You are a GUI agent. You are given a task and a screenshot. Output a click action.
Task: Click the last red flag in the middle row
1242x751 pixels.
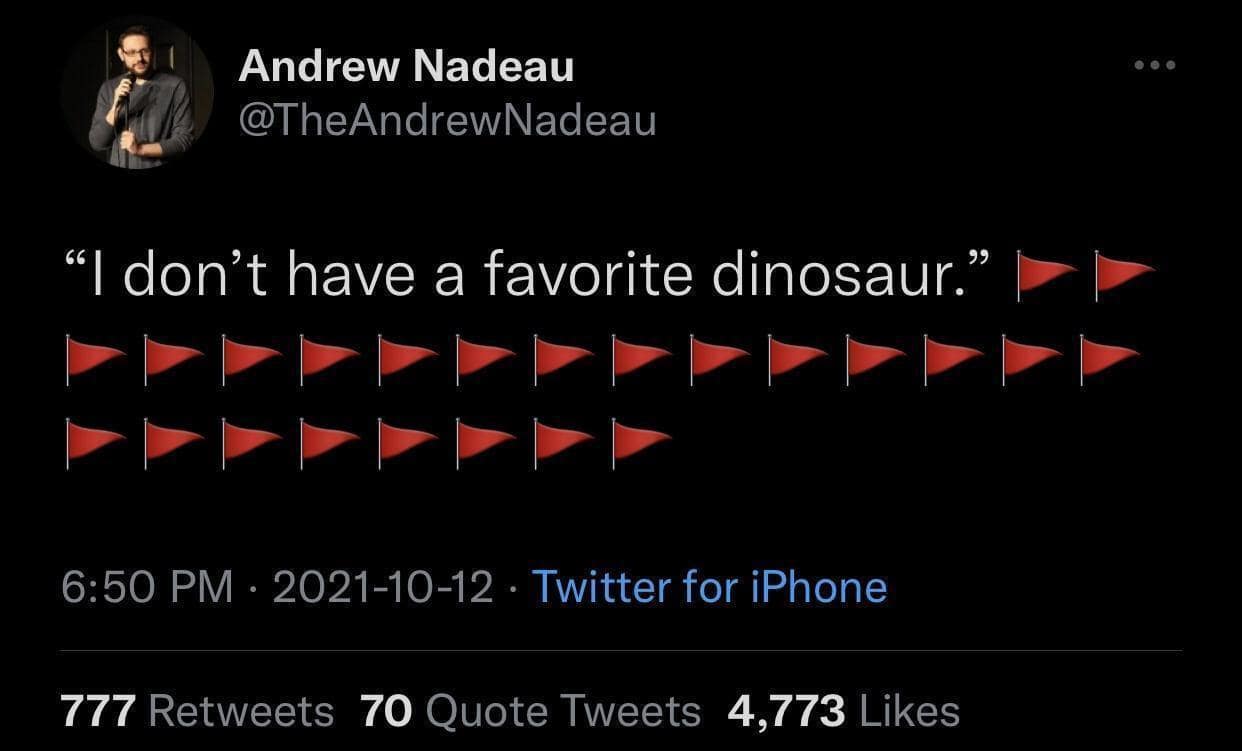click(1109, 358)
